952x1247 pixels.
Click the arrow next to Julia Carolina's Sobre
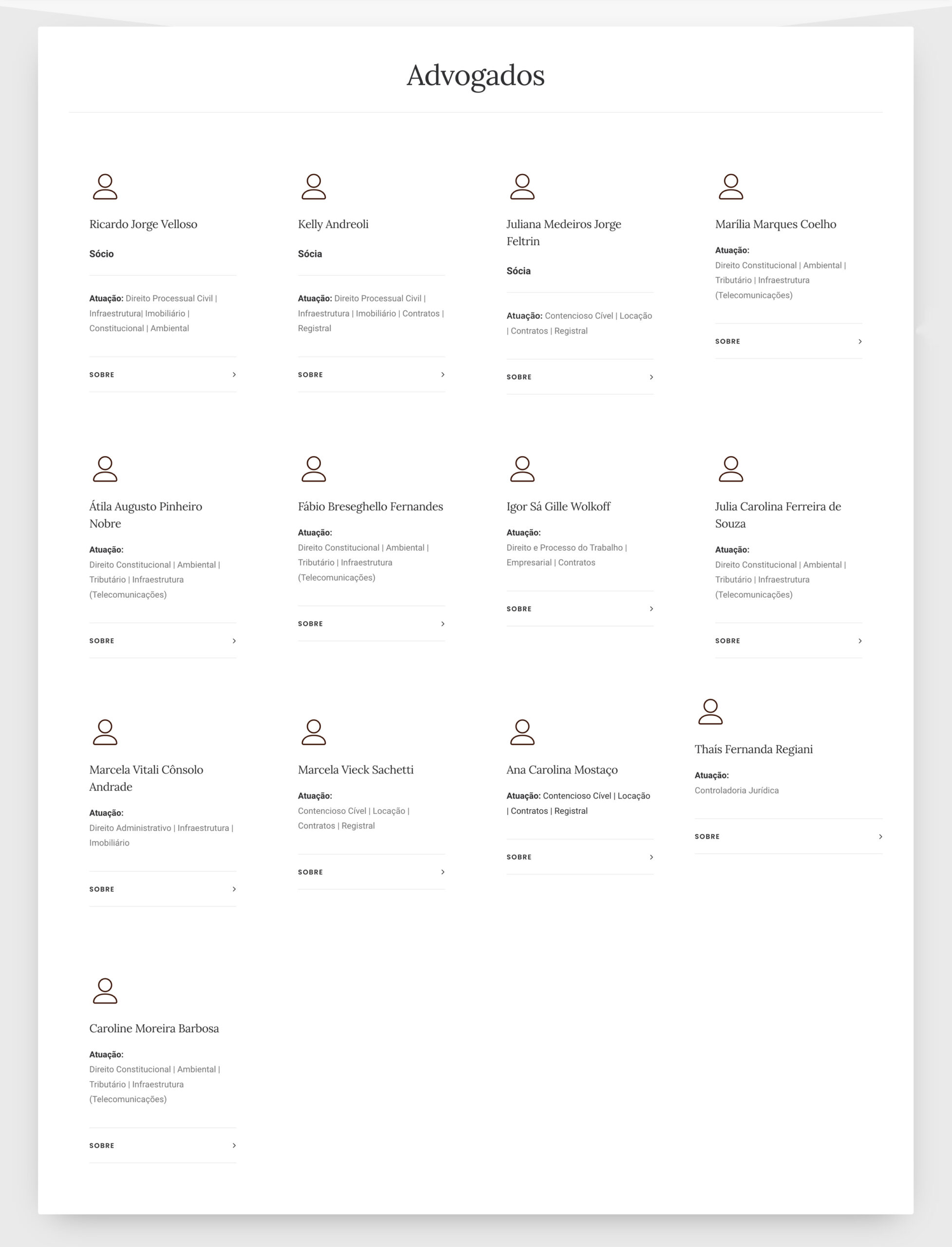click(x=859, y=641)
